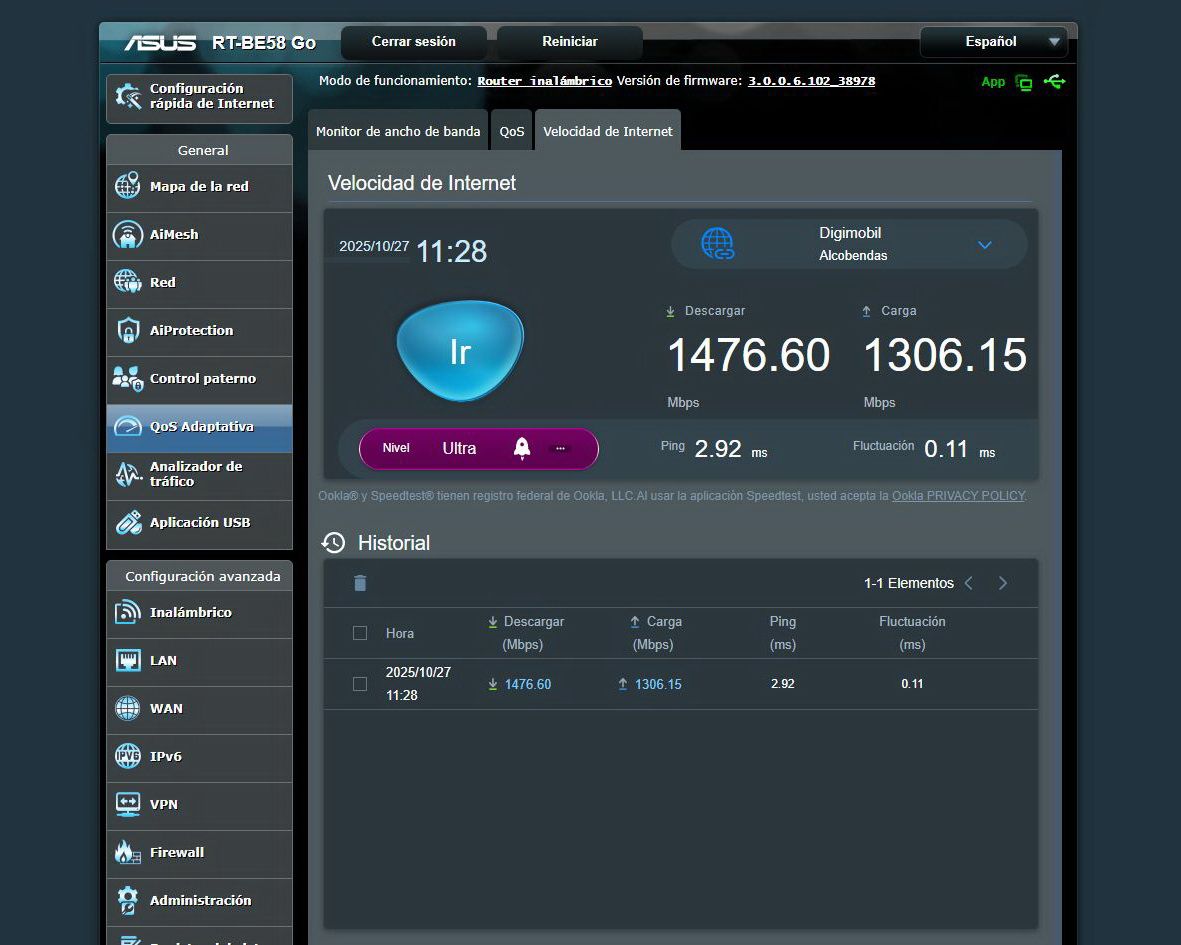Click the large 1306.15 Mbps upload result
The height and width of the screenshot is (945, 1181).
coord(945,355)
